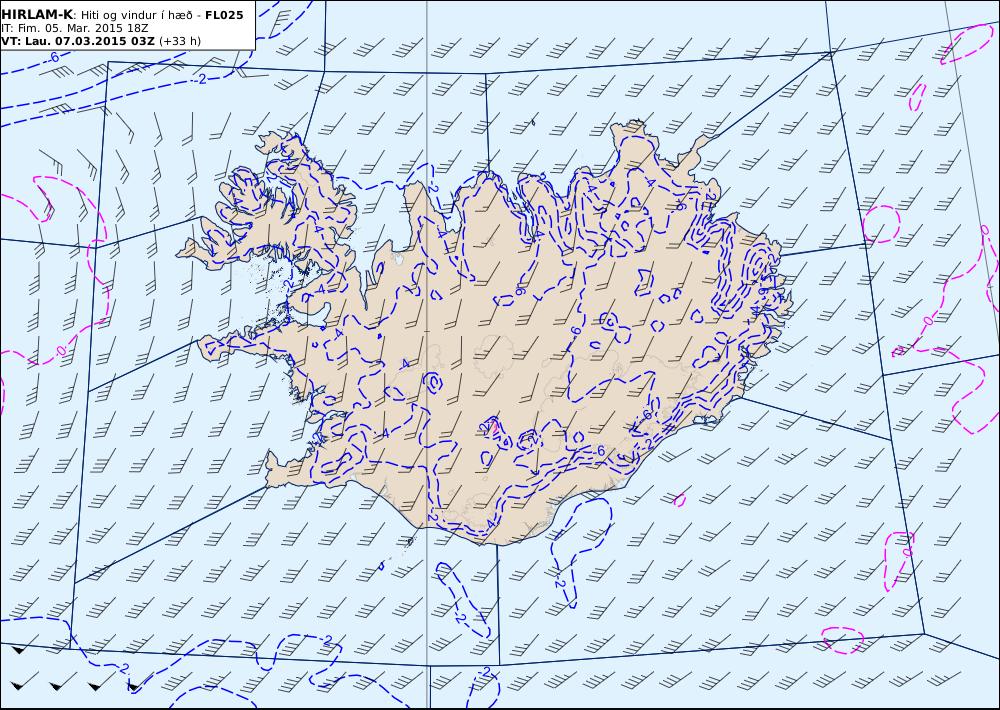The height and width of the screenshot is (710, 1000).
Task: Click the '(+33 h)' forecast offset text
Action: tap(180, 41)
